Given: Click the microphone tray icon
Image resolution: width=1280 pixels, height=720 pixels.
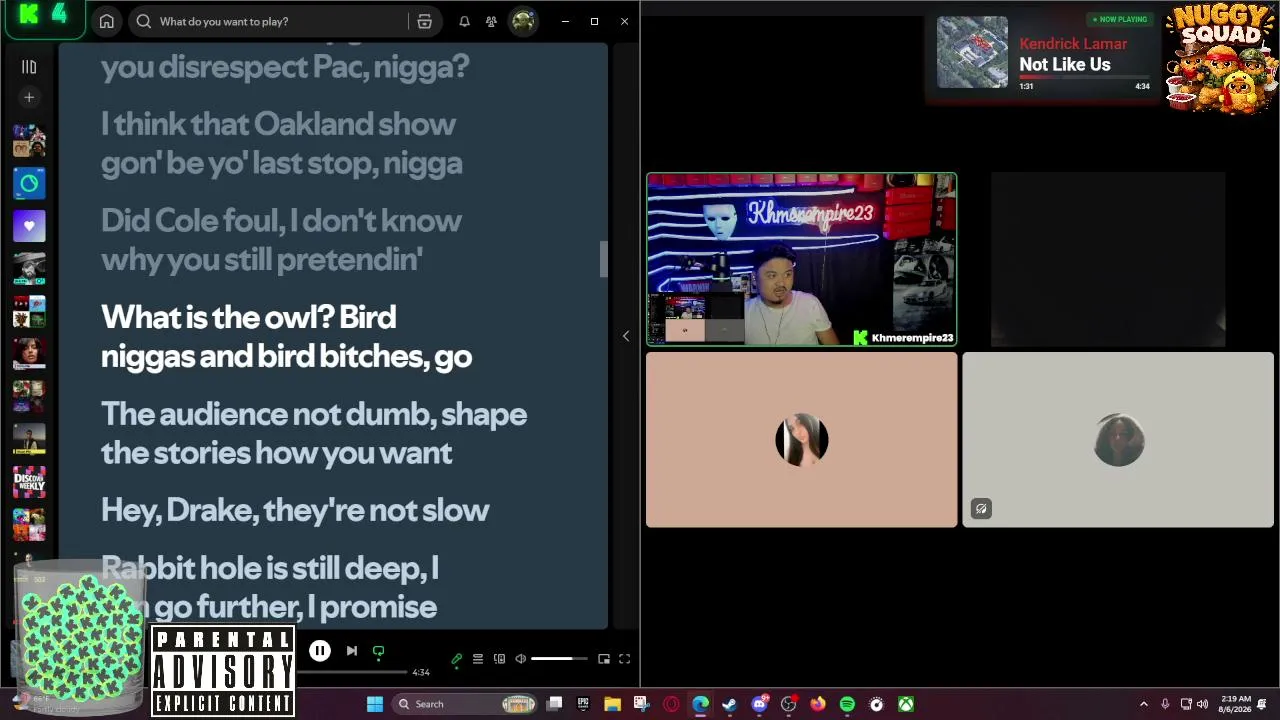Looking at the screenshot, I should 1165,704.
